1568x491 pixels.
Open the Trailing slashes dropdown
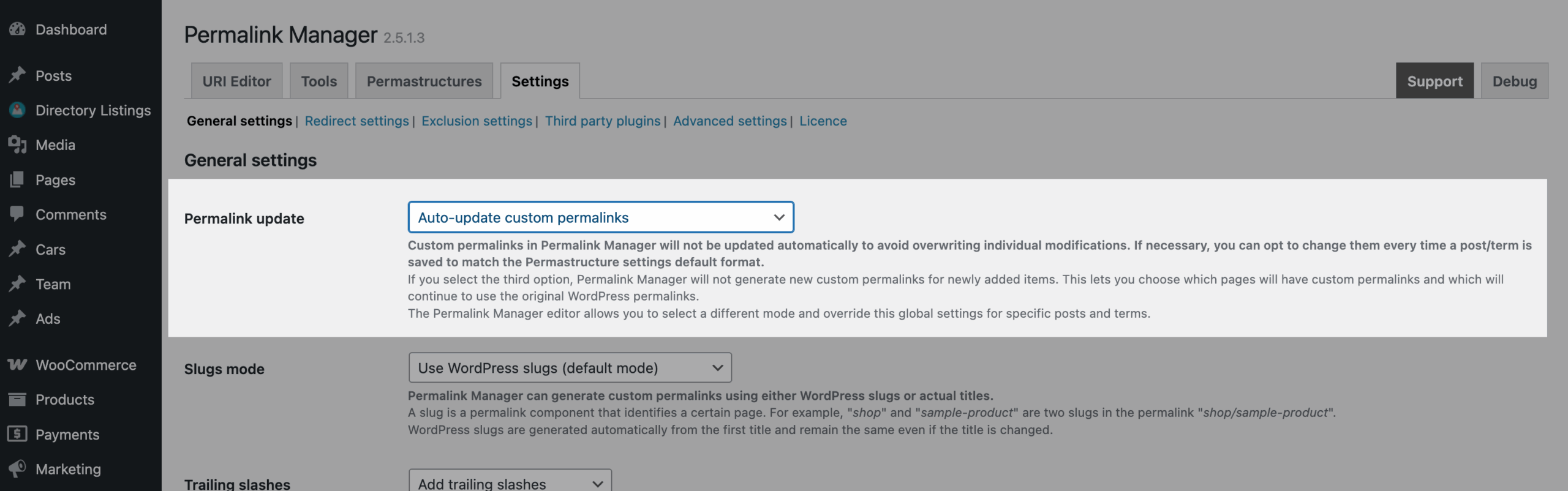(x=510, y=481)
